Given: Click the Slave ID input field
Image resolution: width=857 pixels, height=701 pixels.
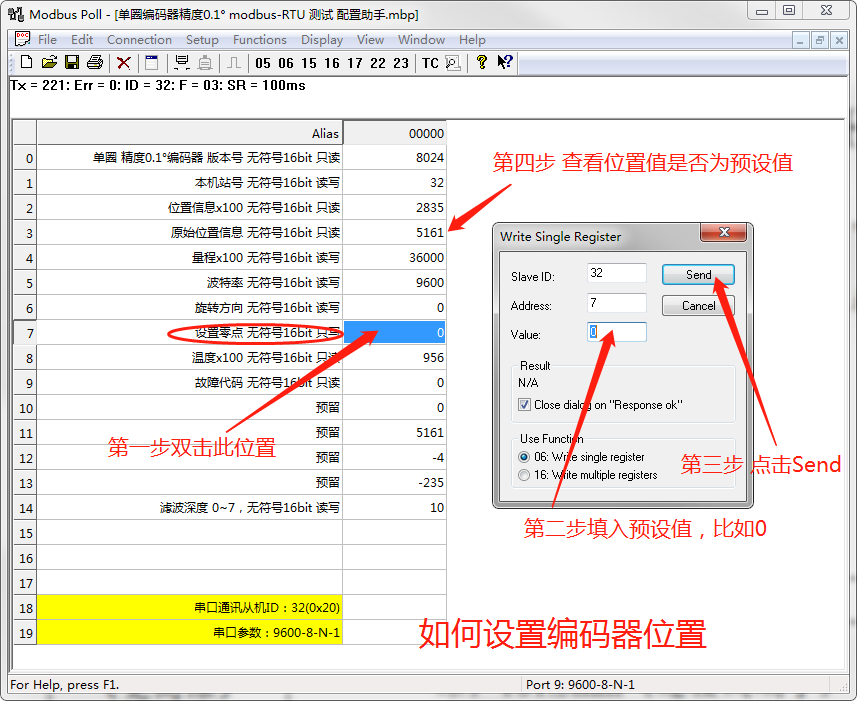Looking at the screenshot, I should [617, 273].
